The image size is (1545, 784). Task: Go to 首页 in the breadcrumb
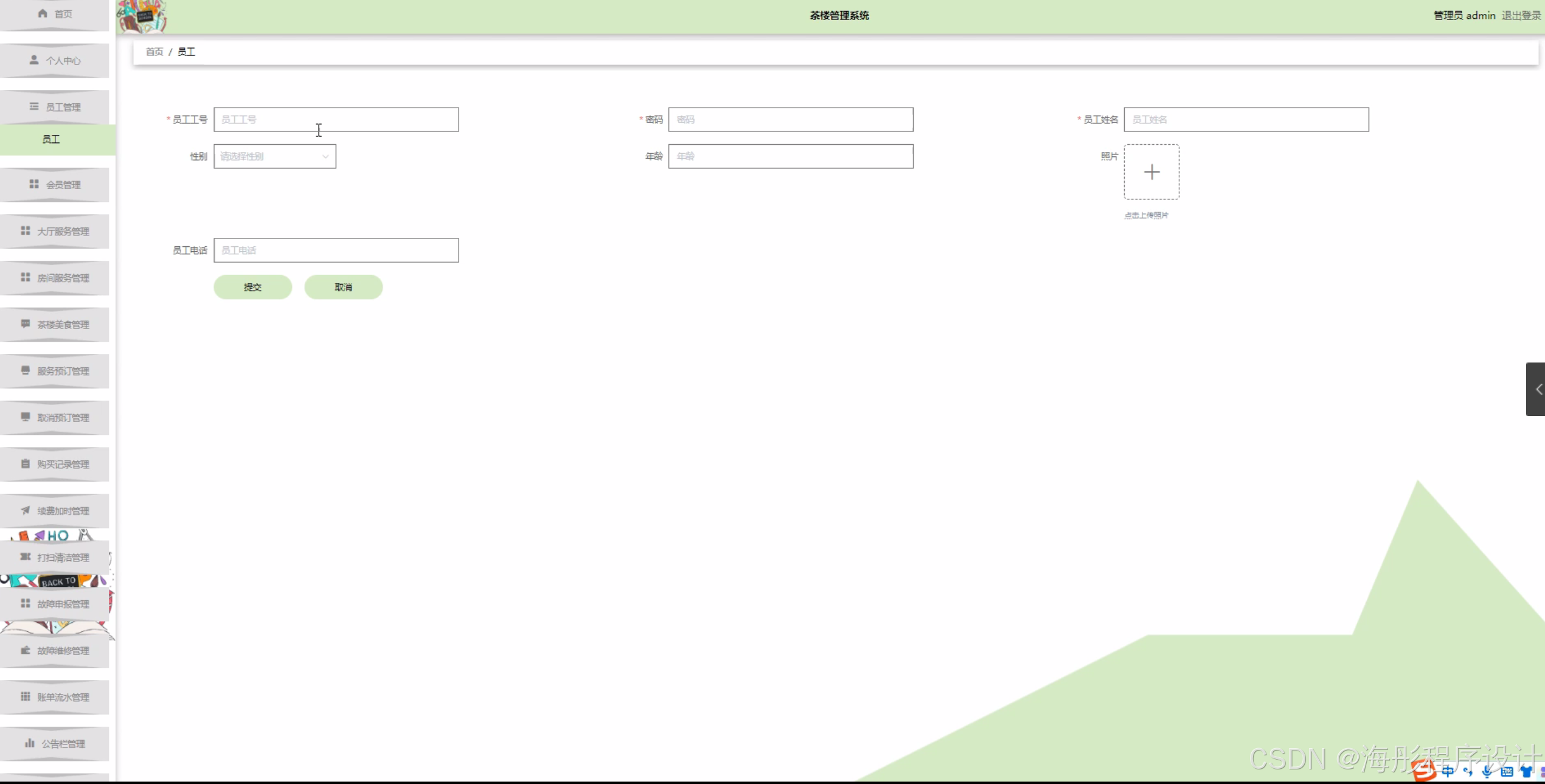tap(154, 52)
